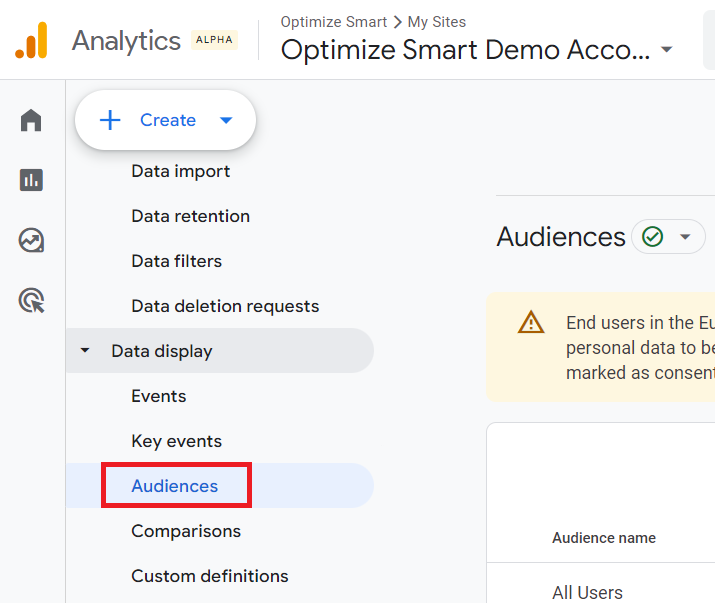The height and width of the screenshot is (603, 715).
Task: Click the plus icon in Create
Action: click(x=110, y=120)
